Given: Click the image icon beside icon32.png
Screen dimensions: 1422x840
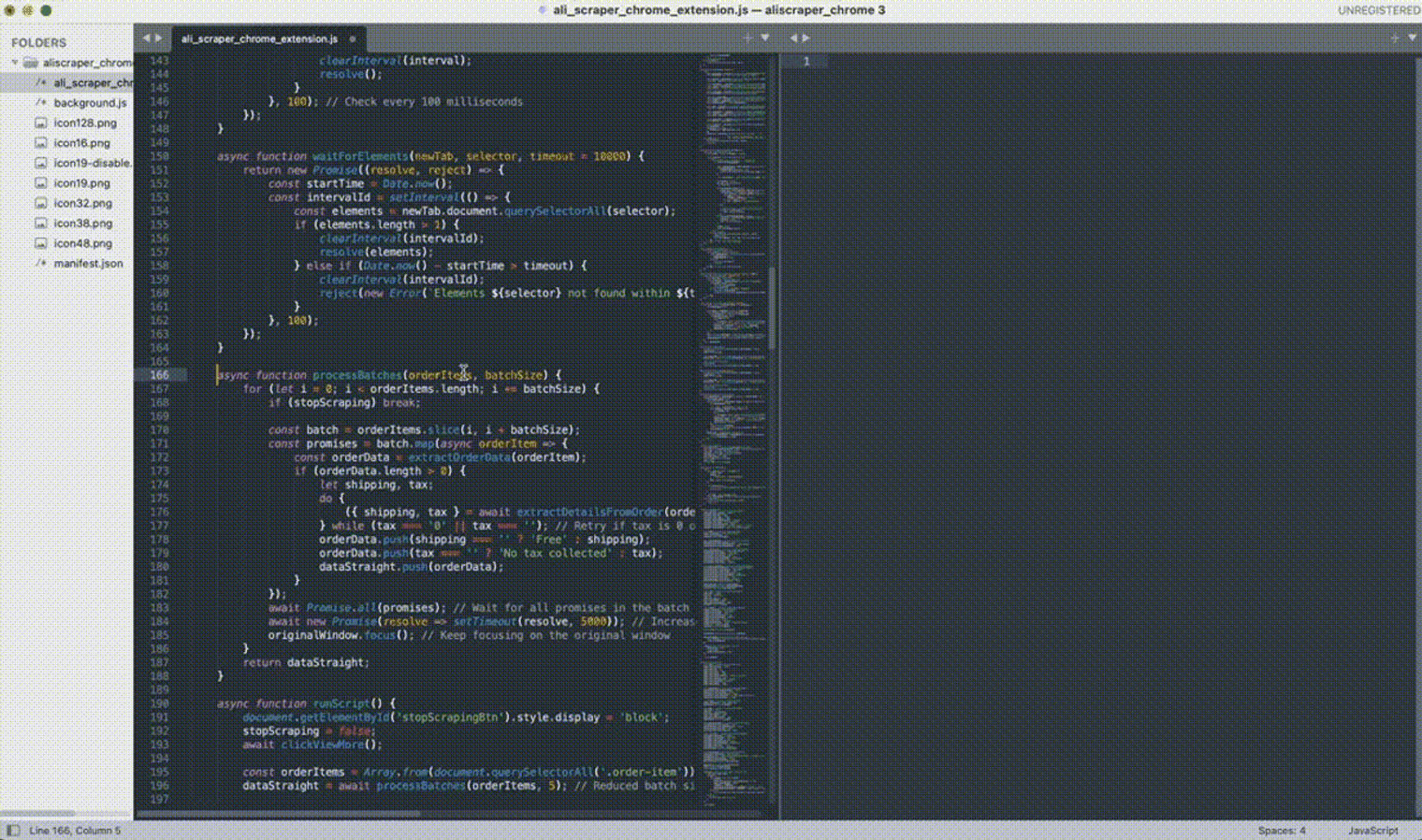Looking at the screenshot, I should pos(40,203).
